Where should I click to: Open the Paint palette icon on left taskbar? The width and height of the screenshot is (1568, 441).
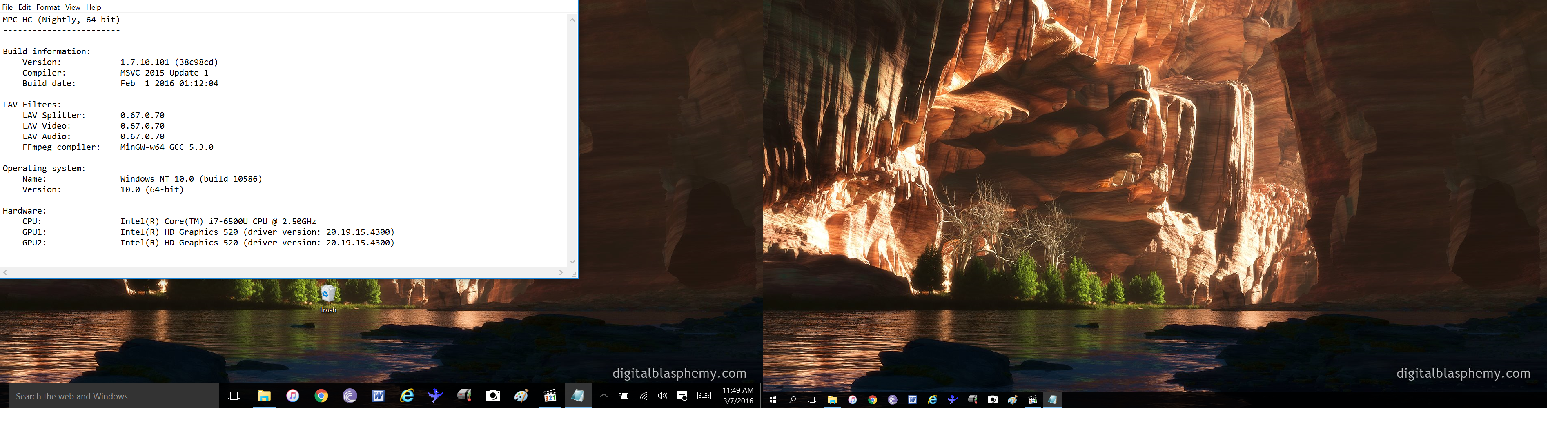point(521,396)
